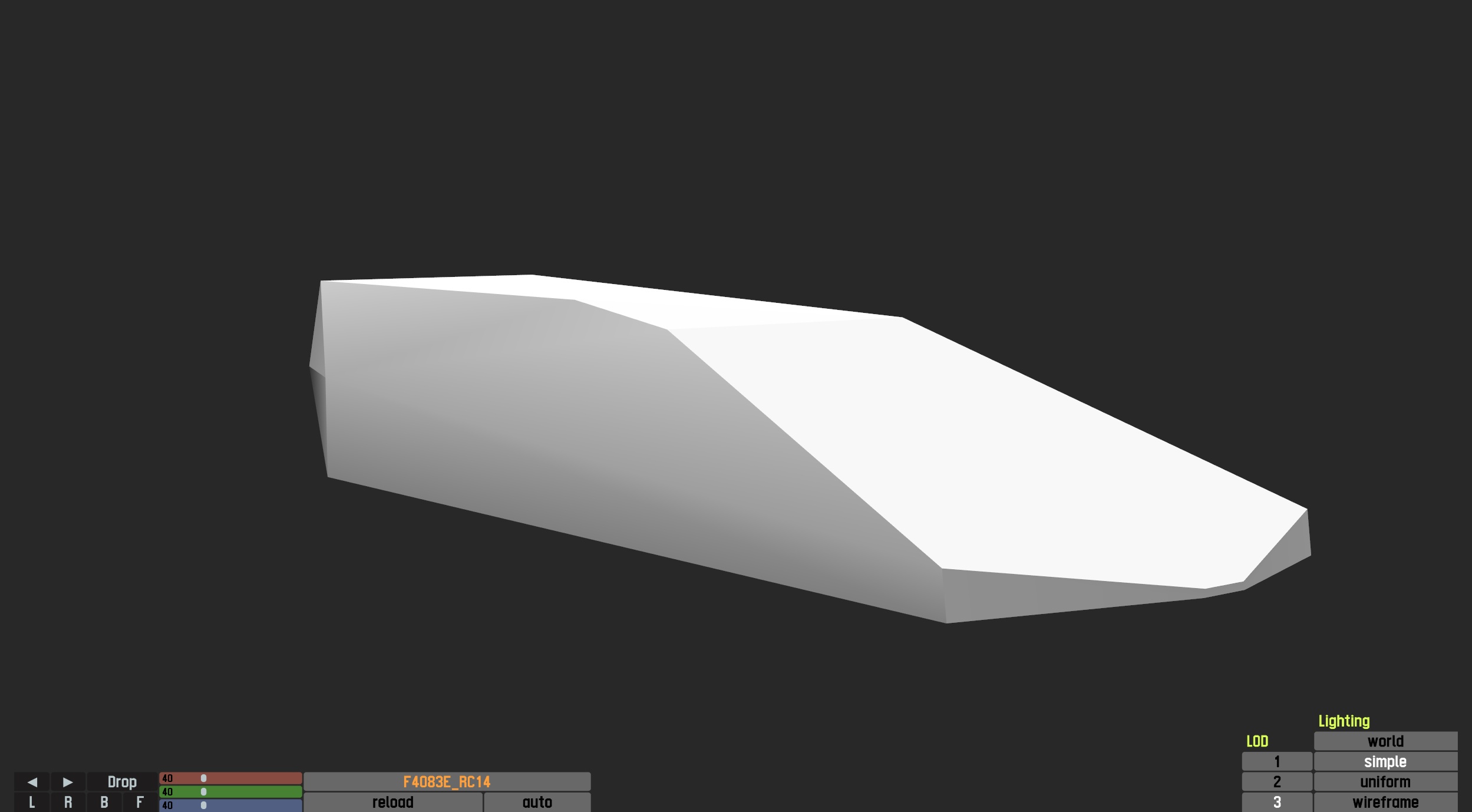Click the previous model left arrow
The height and width of the screenshot is (812, 1472).
tap(32, 782)
